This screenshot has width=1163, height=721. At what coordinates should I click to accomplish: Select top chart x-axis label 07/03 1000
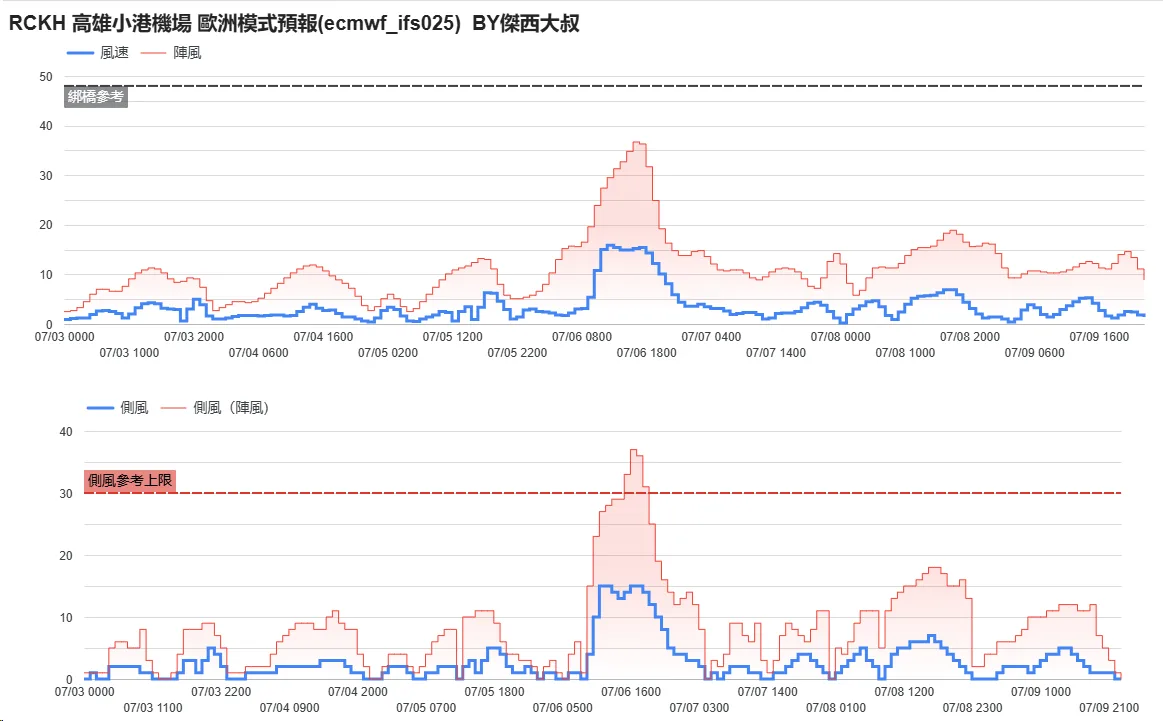click(x=129, y=353)
